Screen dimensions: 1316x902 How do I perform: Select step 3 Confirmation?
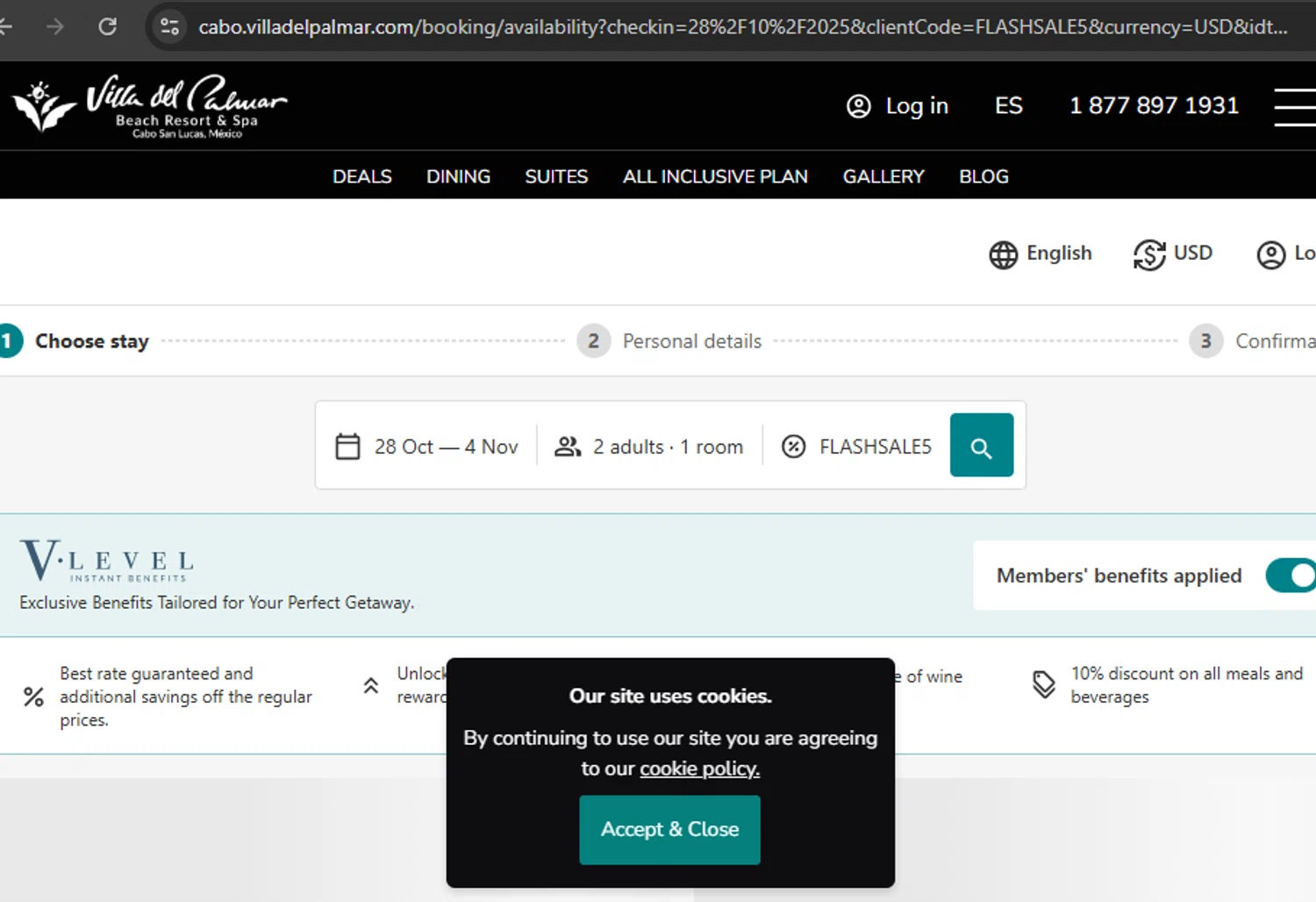(x=1252, y=341)
